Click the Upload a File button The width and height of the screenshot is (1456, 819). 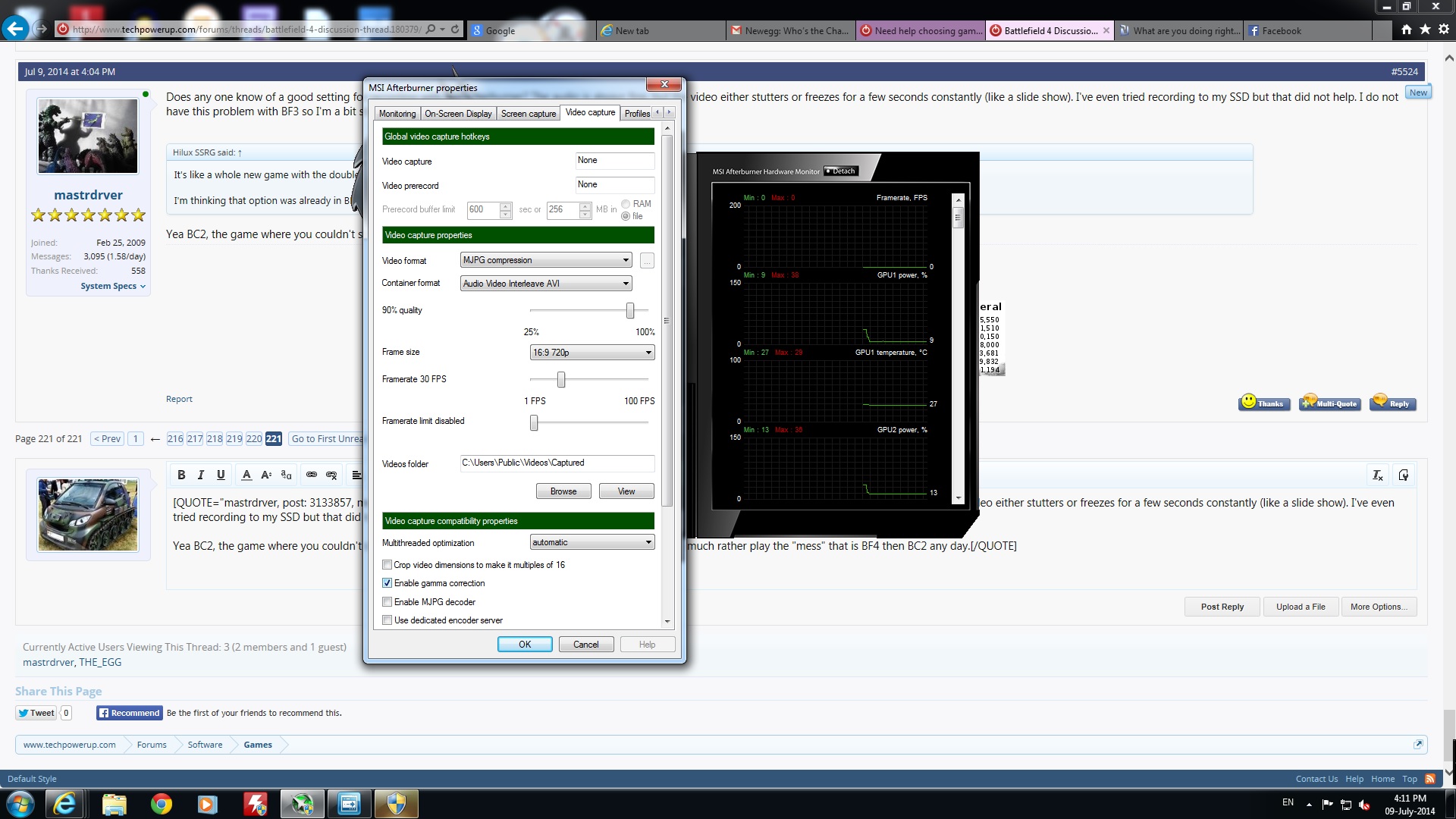[1301, 607]
